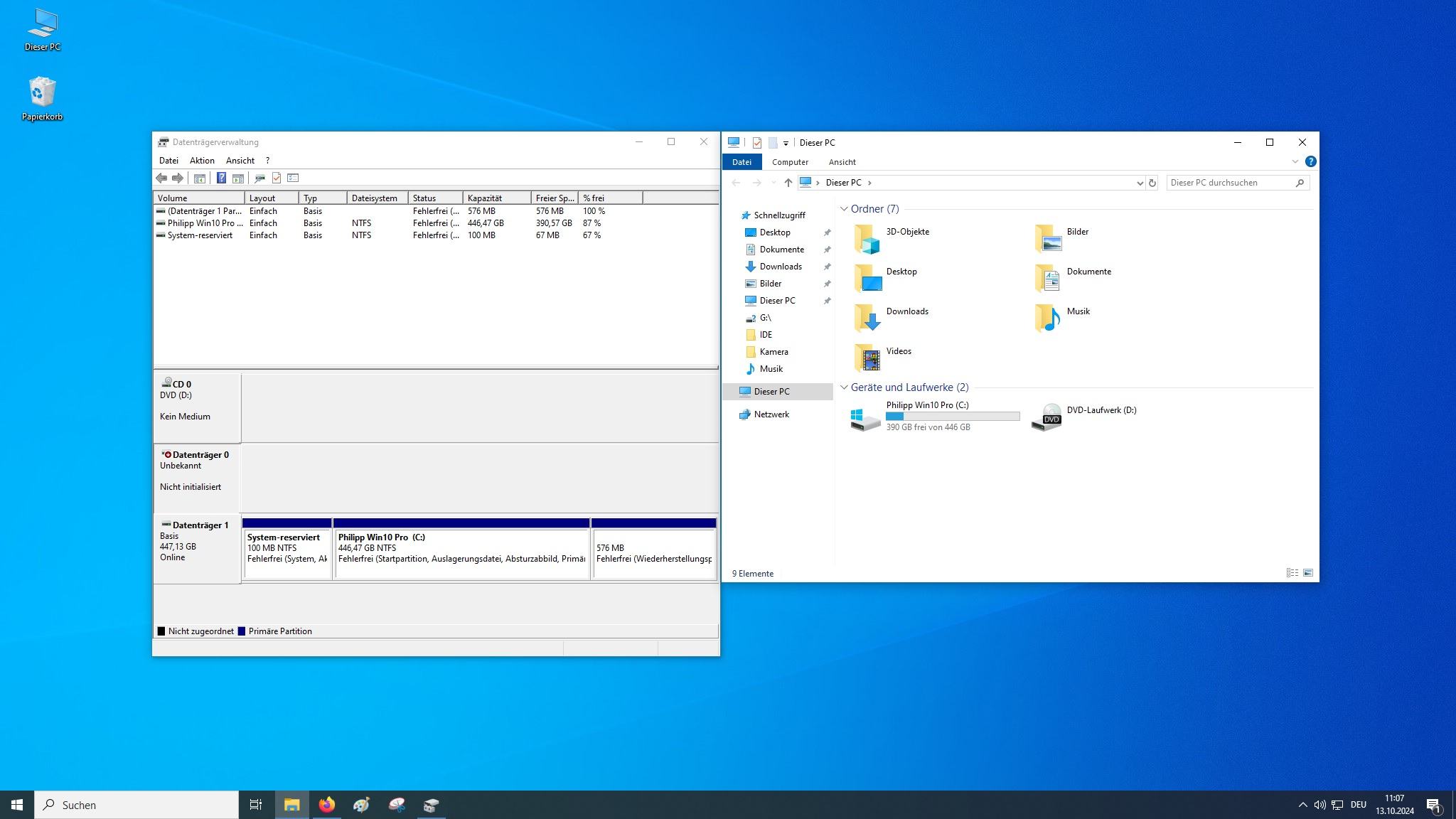Collapse the Geräte und Laufwerke group
1456x819 pixels.
coord(844,387)
